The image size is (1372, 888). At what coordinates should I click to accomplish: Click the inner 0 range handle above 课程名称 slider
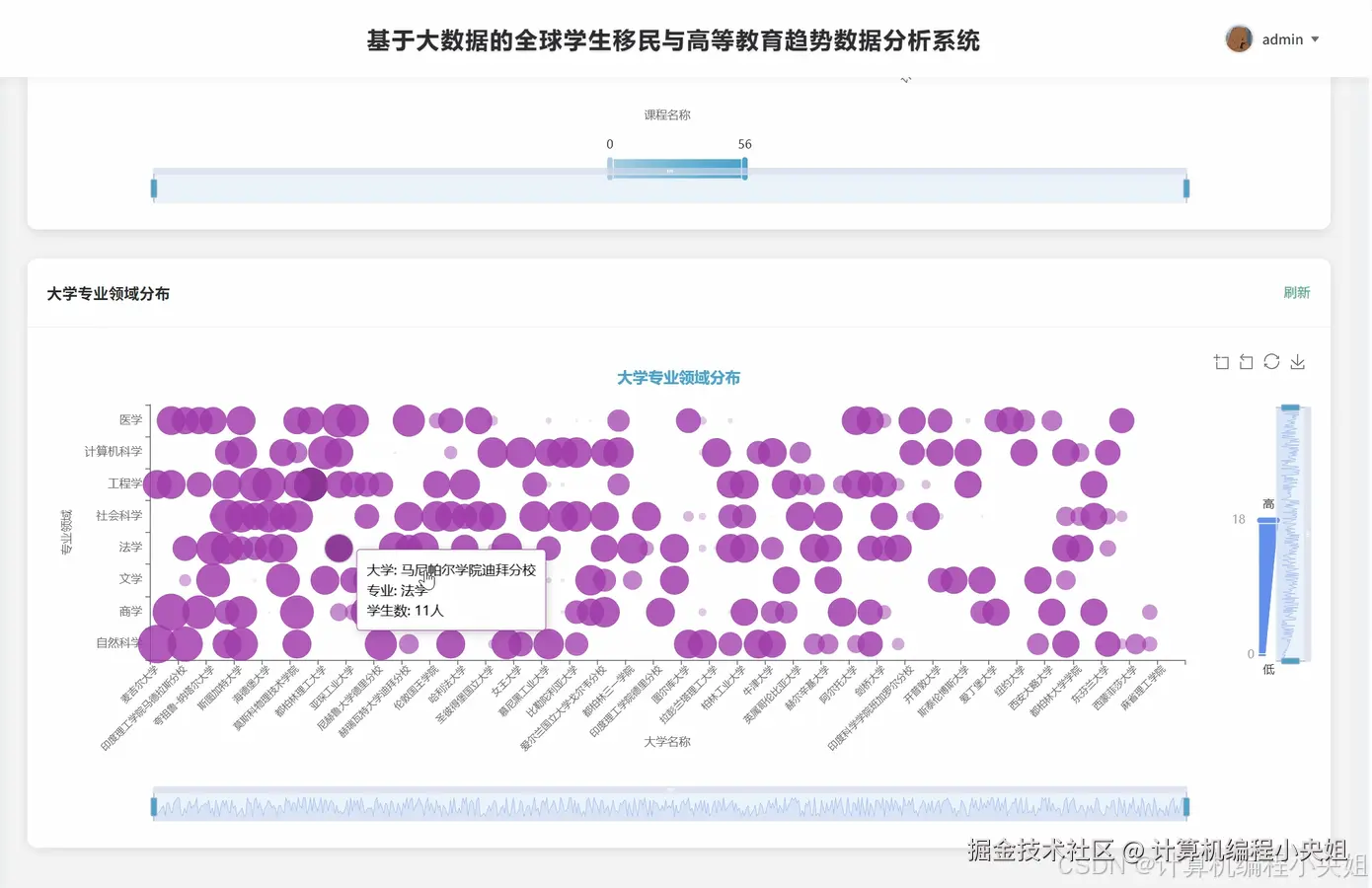coord(610,169)
